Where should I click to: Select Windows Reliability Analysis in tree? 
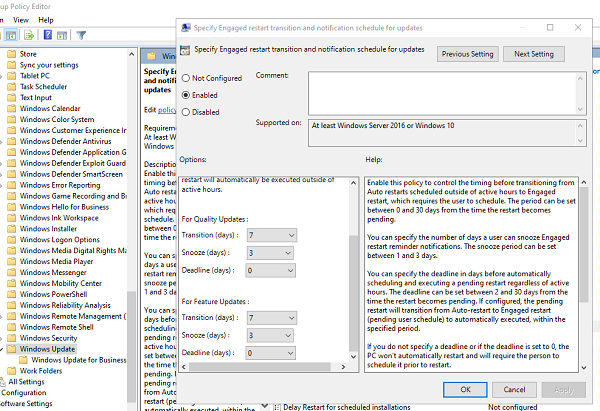click(x=65, y=305)
